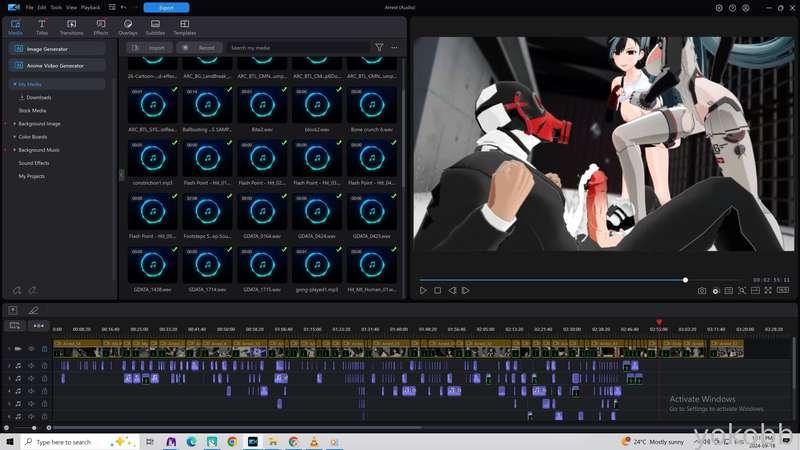Collapse the My Media tree item
This screenshot has height=450, width=800.
coord(14,84)
